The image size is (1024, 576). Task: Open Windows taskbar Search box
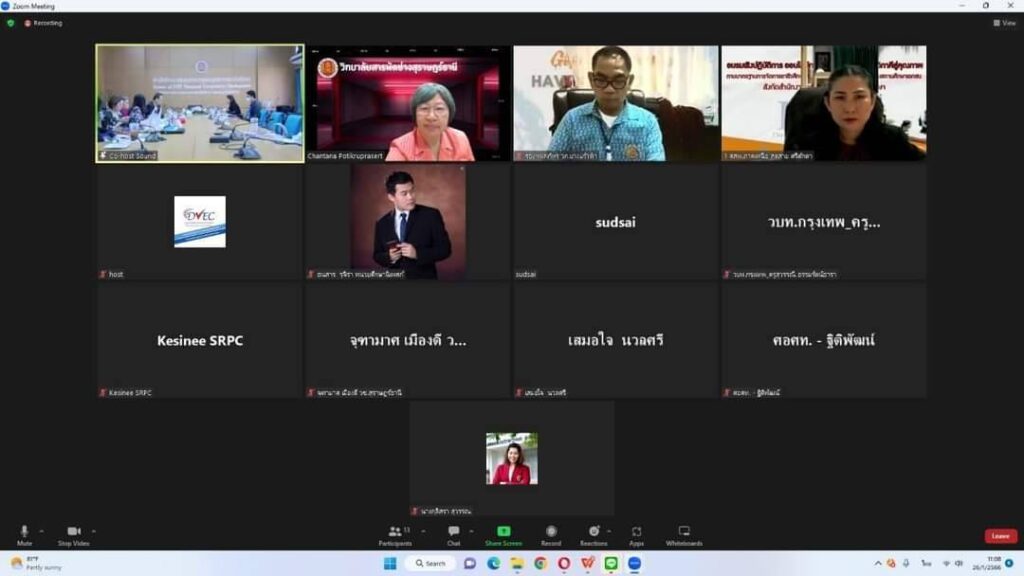coord(430,564)
